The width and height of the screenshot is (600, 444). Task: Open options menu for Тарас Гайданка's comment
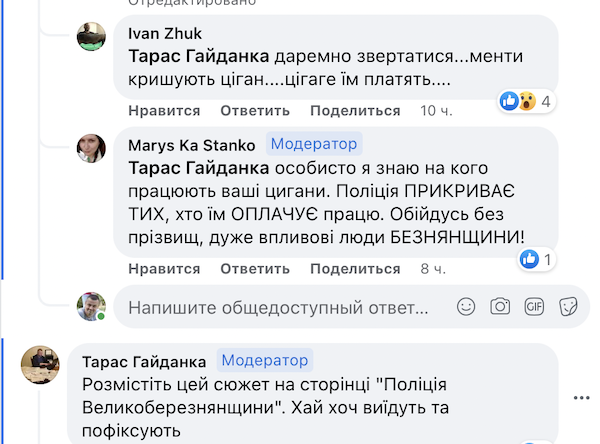[x=581, y=397]
